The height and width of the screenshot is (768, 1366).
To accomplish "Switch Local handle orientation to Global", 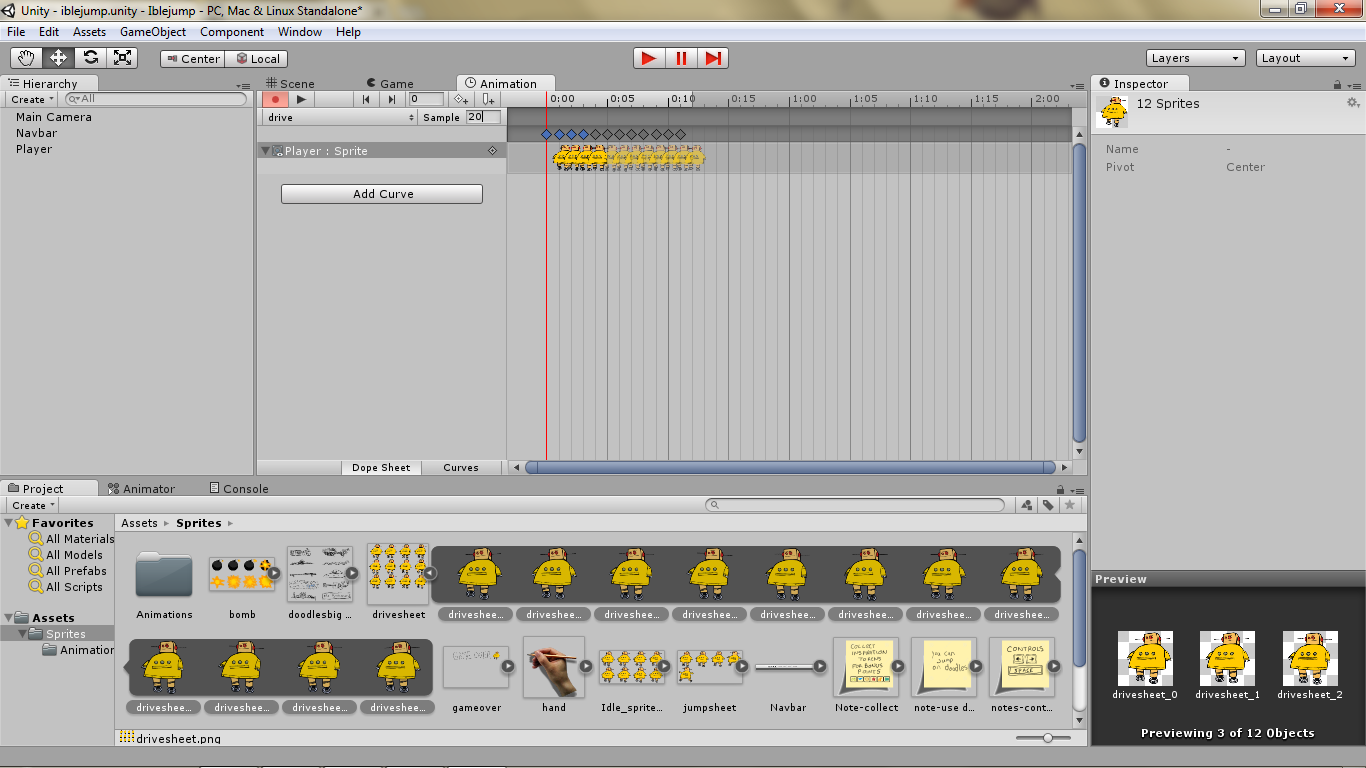I will click(x=256, y=58).
